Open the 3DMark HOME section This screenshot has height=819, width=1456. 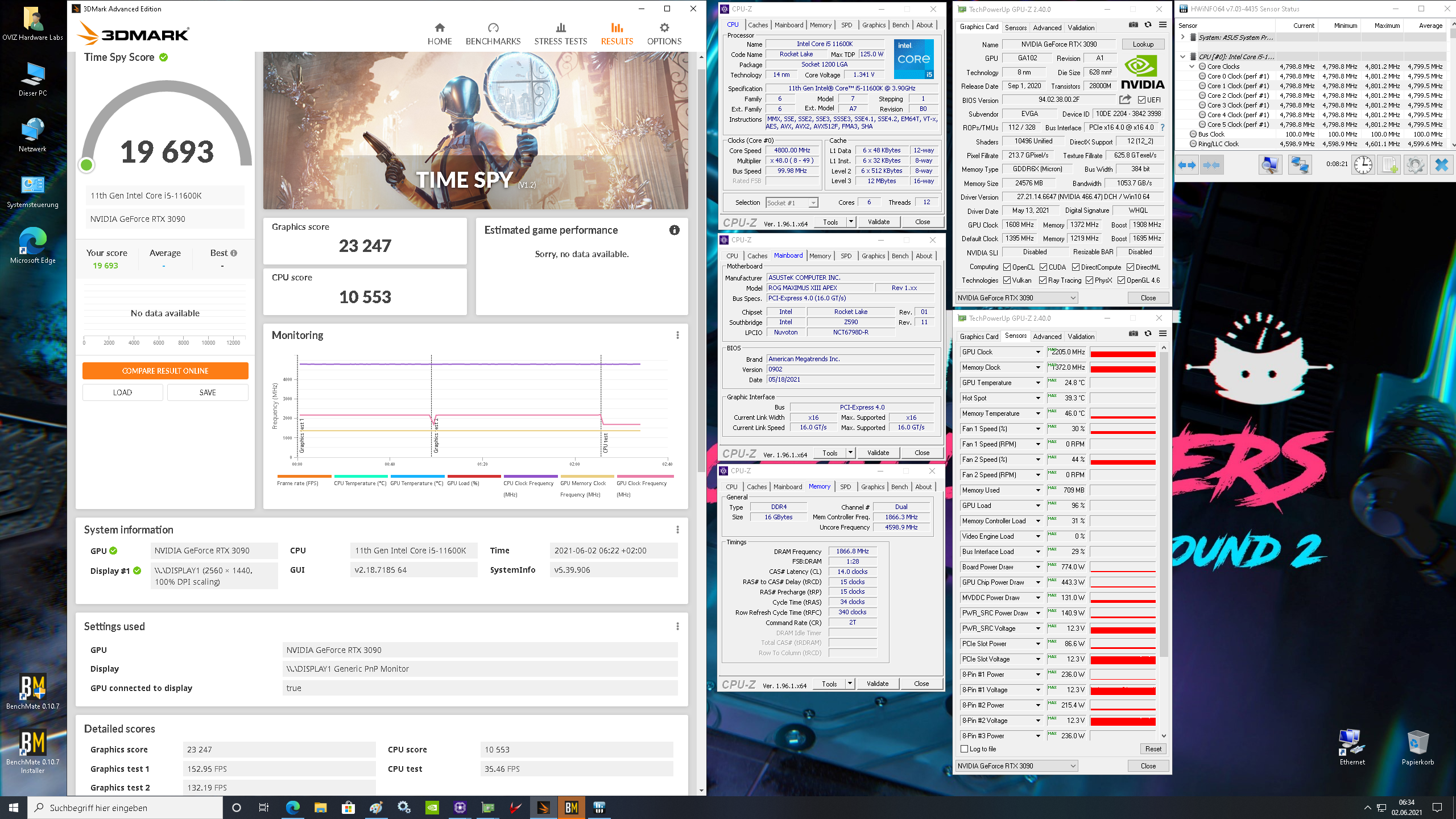point(440,34)
